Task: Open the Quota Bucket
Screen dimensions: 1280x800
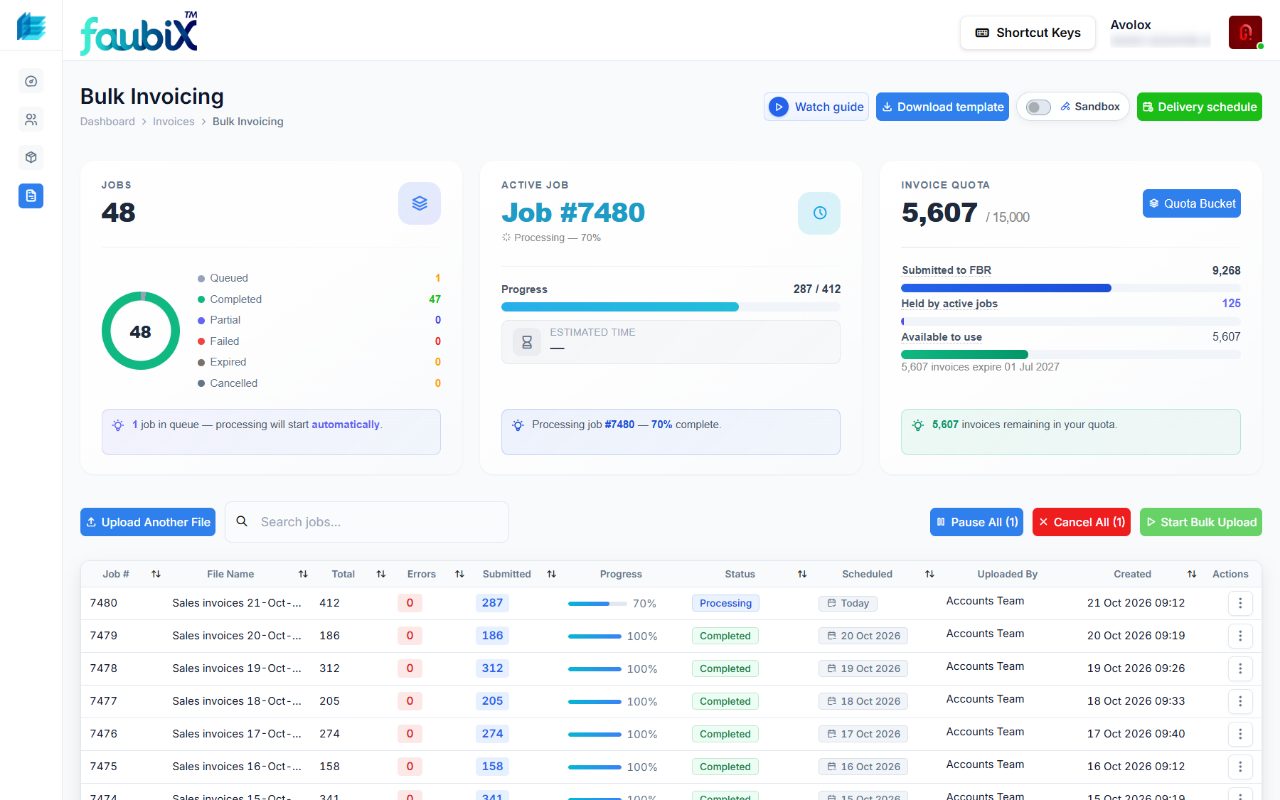Action: coord(1192,203)
